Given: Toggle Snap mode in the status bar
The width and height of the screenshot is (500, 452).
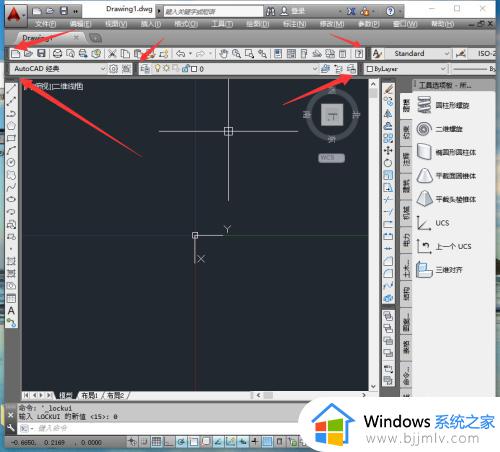Looking at the screenshot, I should click(144, 442).
